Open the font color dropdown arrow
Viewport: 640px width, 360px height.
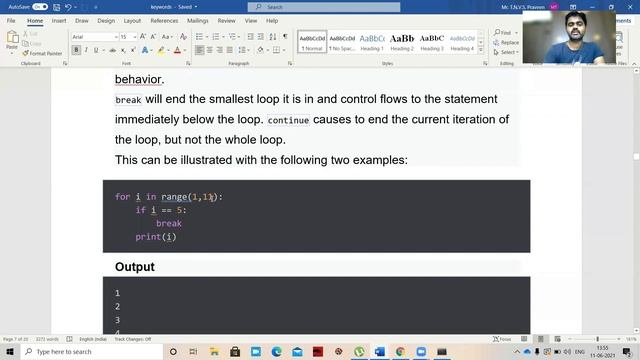[184, 50]
